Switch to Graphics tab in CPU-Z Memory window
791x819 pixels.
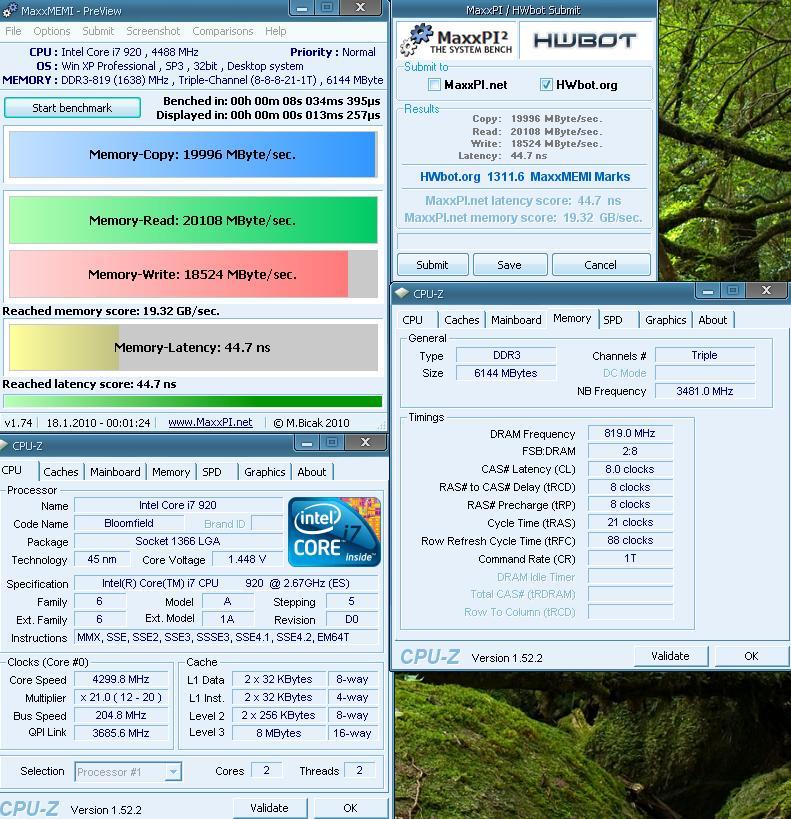pos(666,320)
